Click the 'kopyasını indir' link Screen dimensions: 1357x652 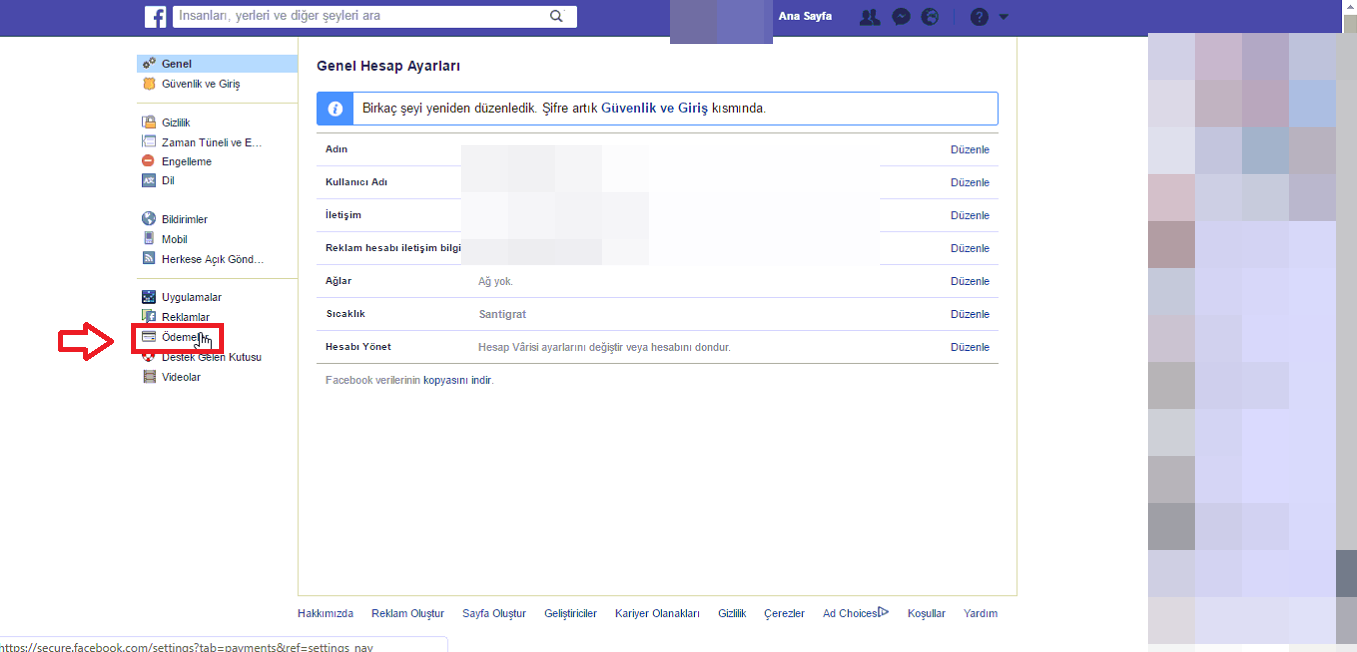457,380
